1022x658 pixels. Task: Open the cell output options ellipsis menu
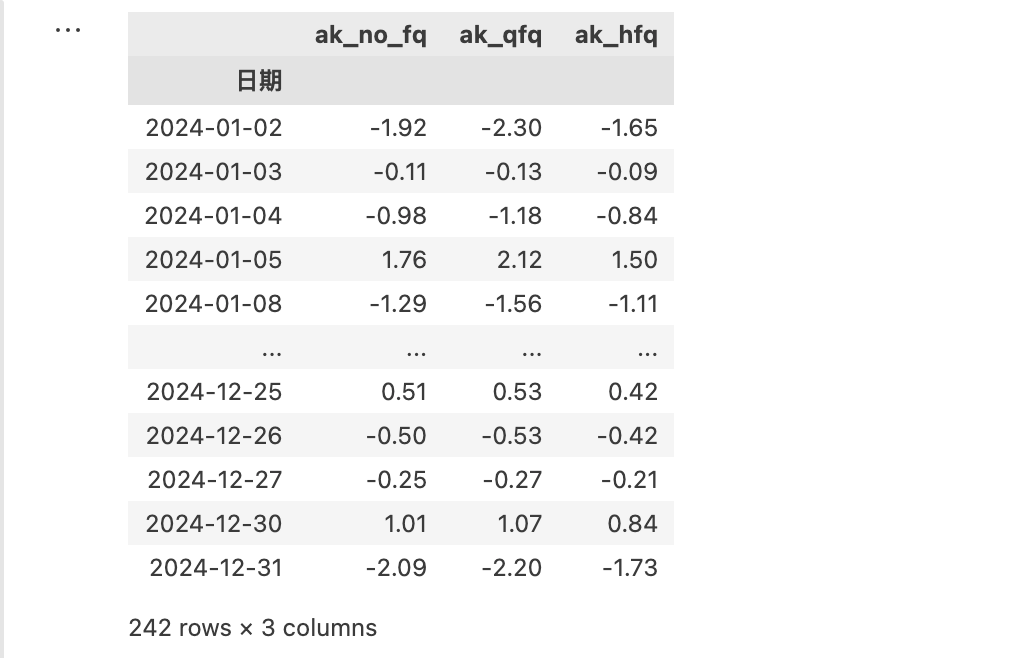click(68, 30)
